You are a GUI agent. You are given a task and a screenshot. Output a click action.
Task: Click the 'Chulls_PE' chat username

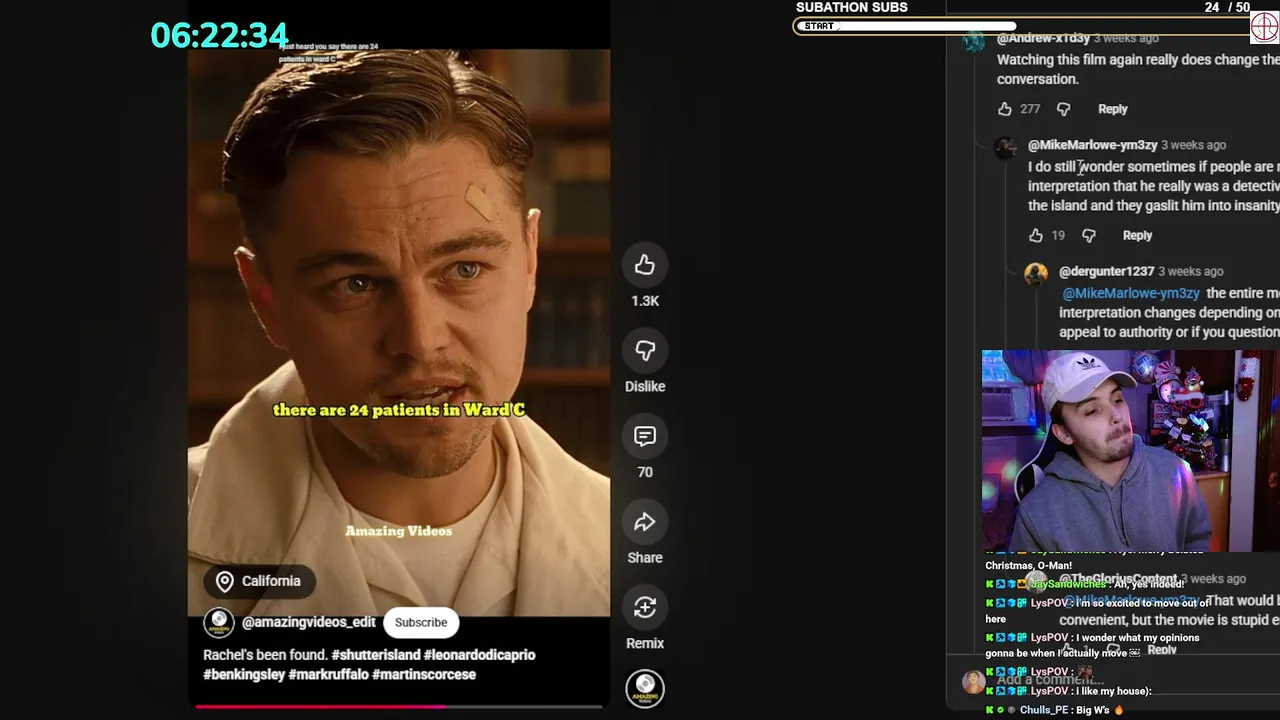point(1044,710)
